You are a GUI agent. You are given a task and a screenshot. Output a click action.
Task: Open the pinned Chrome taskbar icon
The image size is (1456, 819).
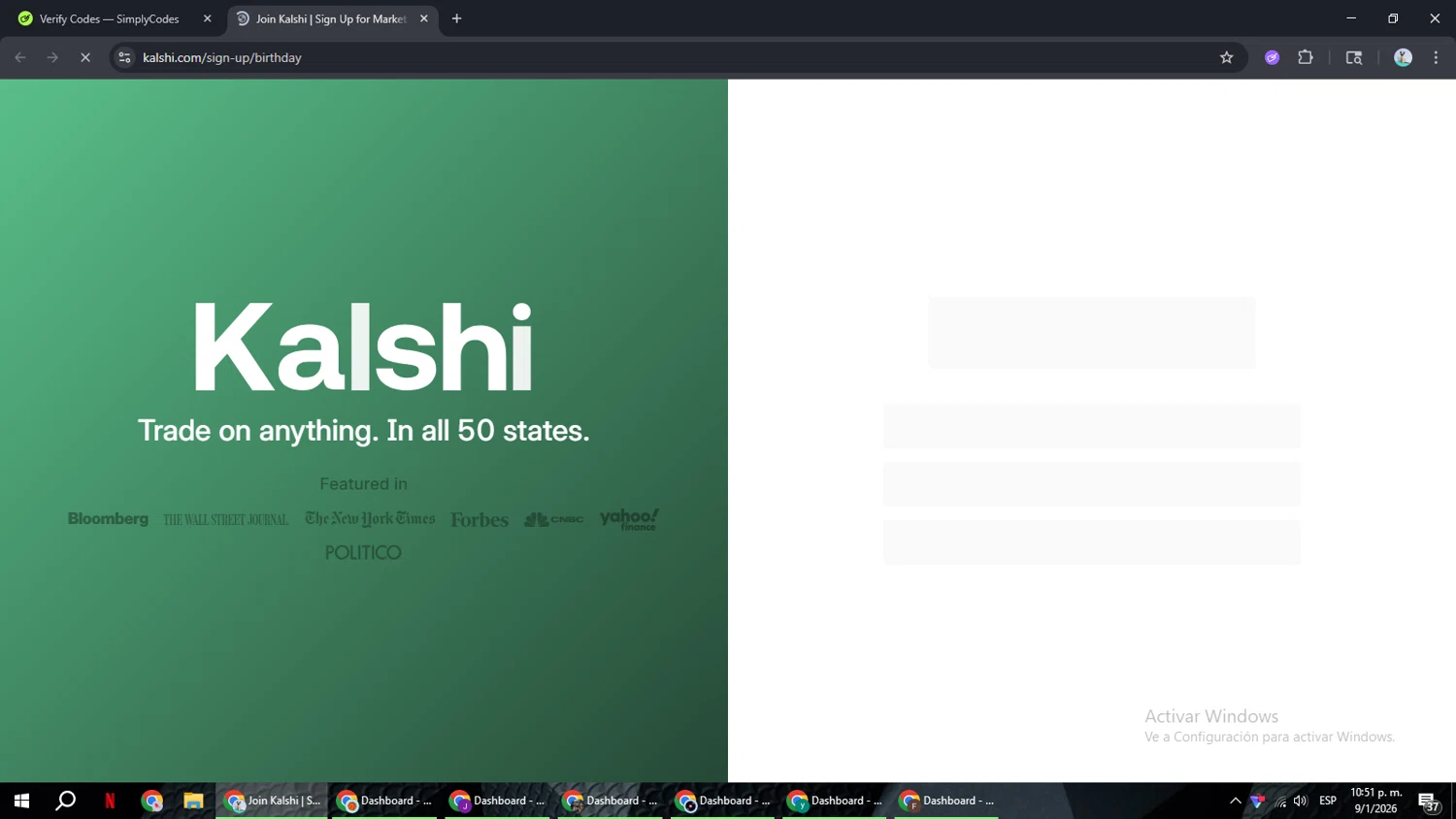click(152, 801)
